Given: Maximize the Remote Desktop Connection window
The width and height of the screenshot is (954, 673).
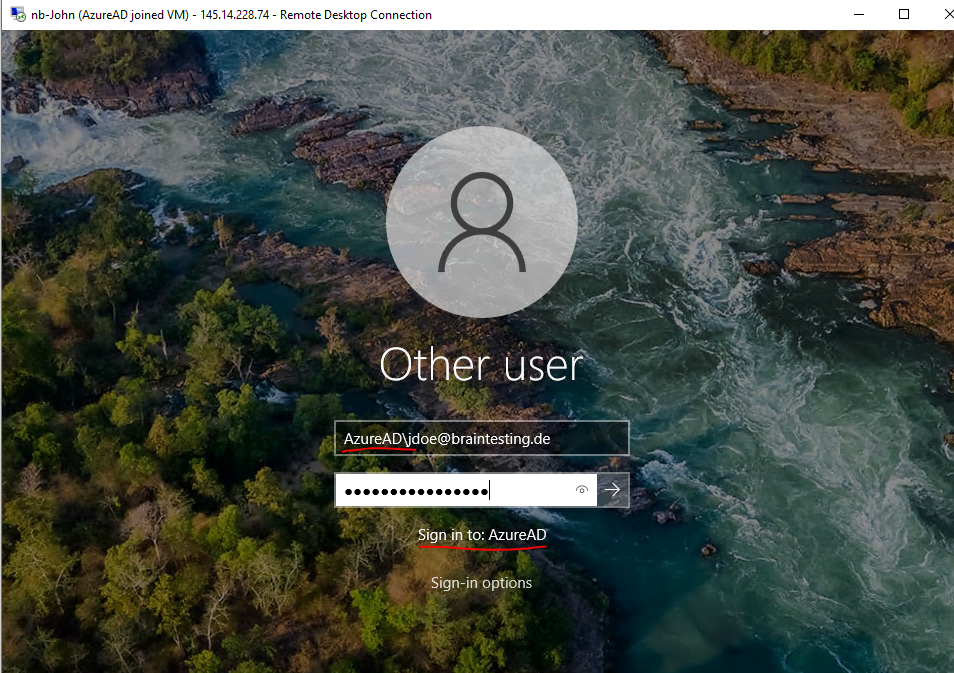Looking at the screenshot, I should coord(904,14).
